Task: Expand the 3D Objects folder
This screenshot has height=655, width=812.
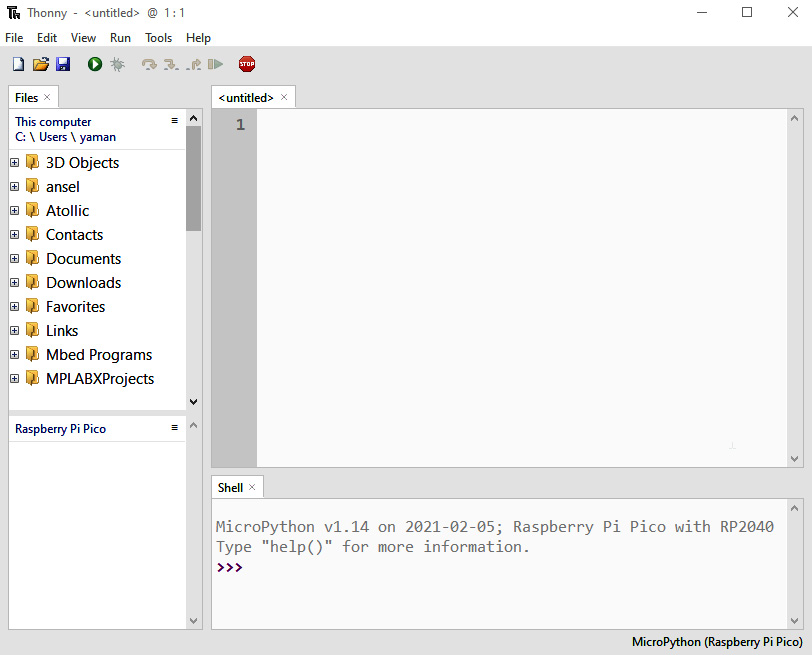Action: coord(14,163)
